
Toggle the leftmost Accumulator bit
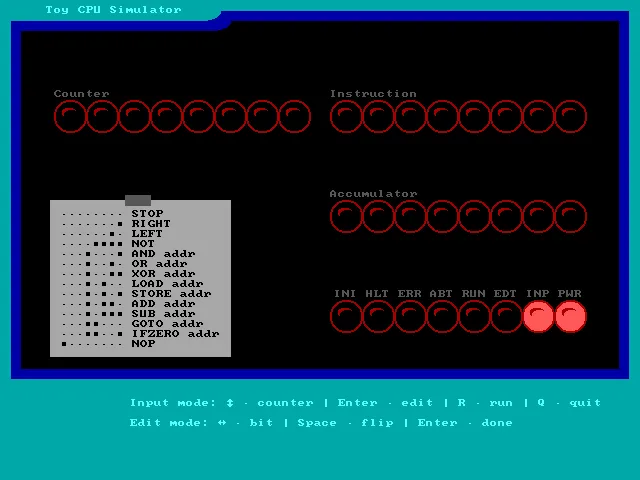pos(346,217)
